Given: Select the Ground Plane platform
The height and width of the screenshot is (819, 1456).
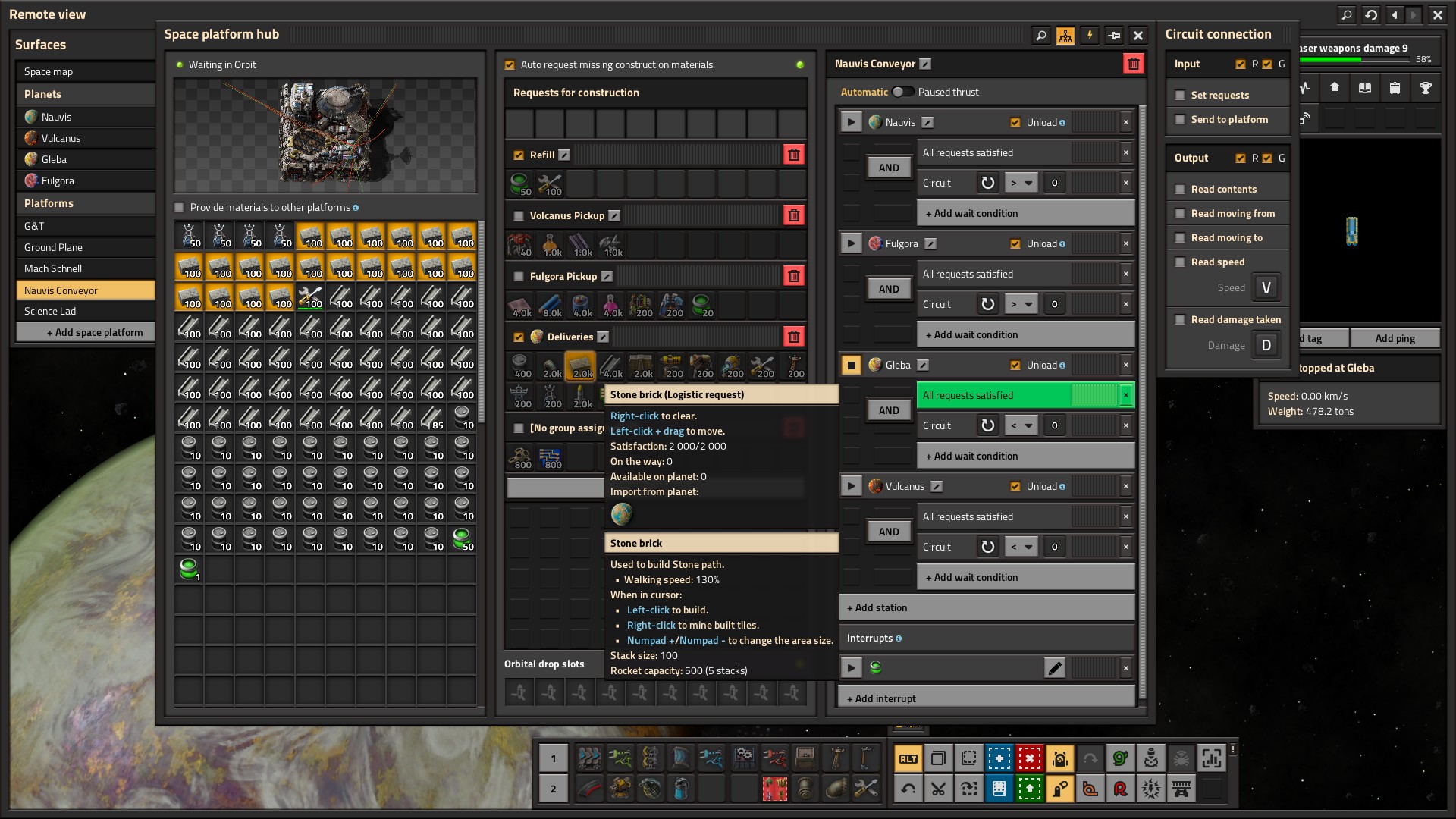Looking at the screenshot, I should pyautogui.click(x=86, y=247).
